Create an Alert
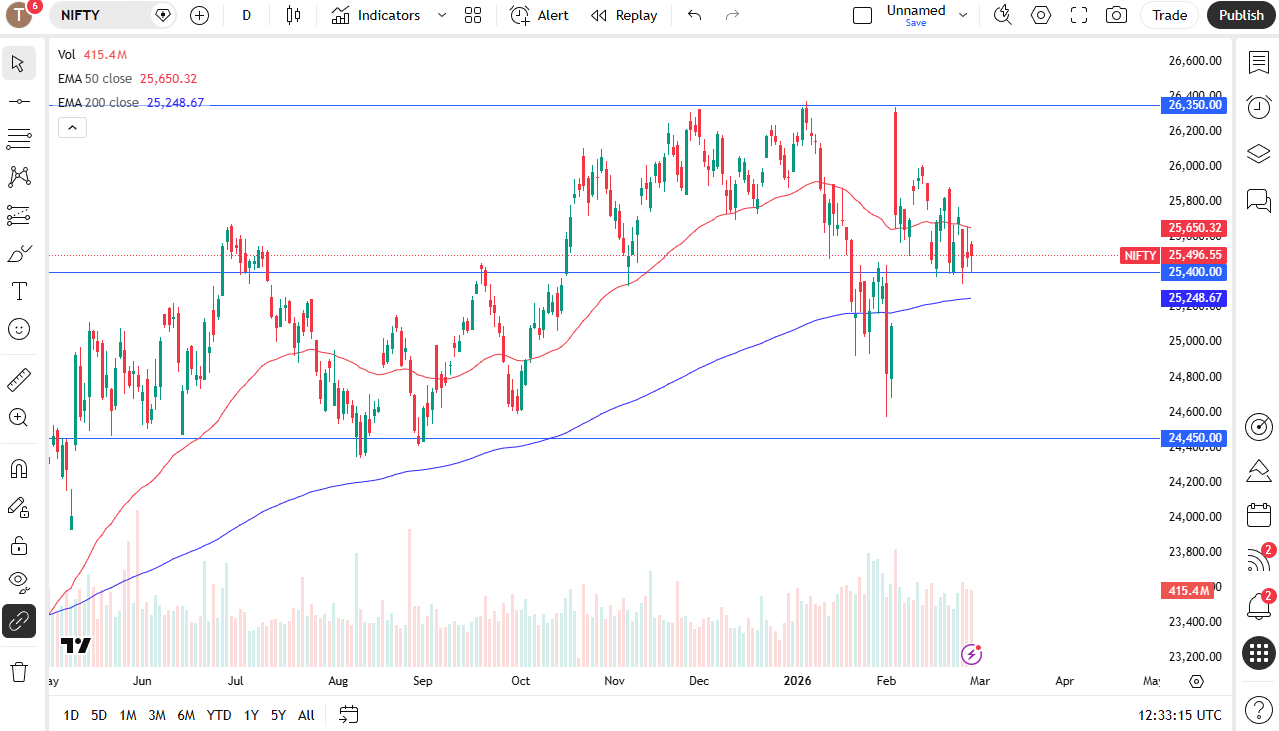Viewport: 1279px width, 731px height. pos(539,15)
